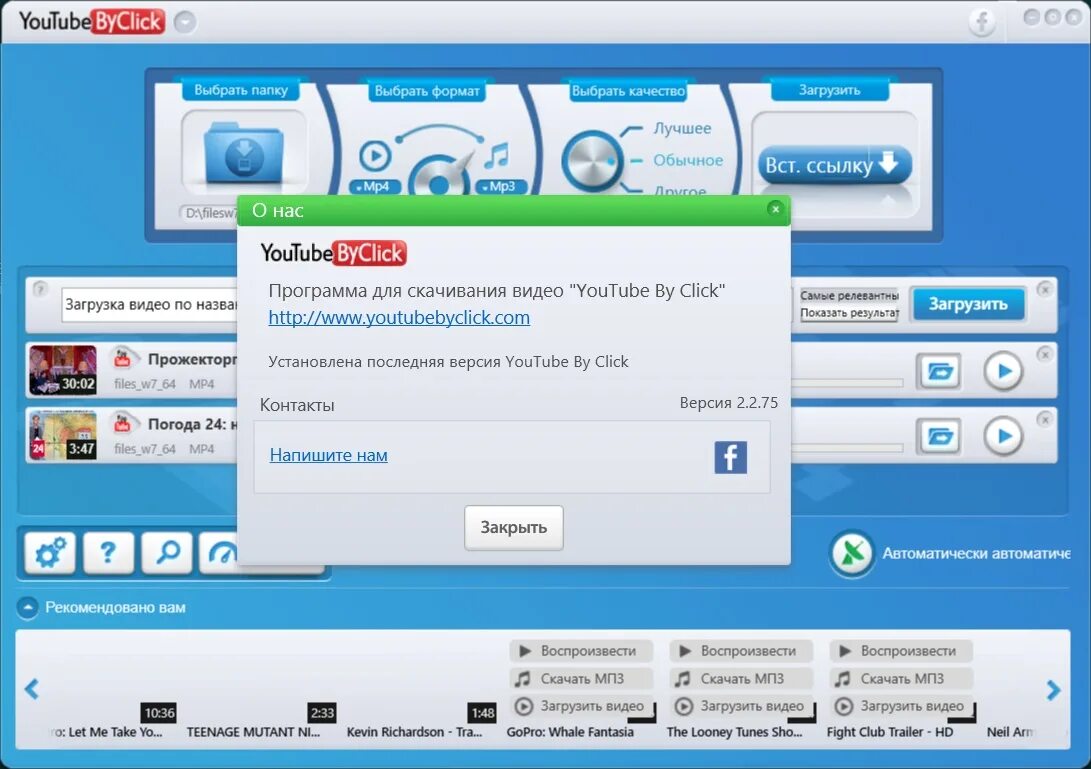Remove the Прожектор download row
This screenshot has height=769, width=1091.
pyautogui.click(x=1044, y=354)
